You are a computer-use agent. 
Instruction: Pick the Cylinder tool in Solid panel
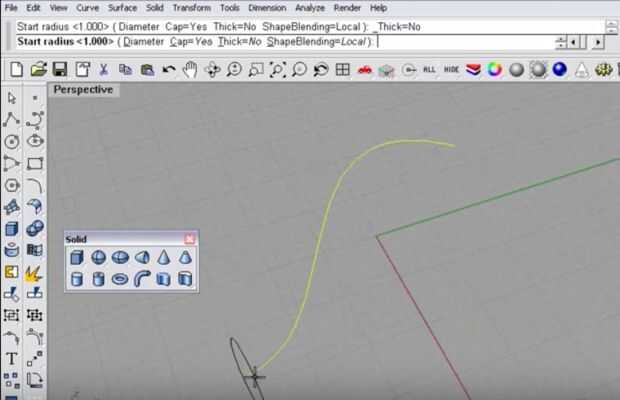point(77,279)
